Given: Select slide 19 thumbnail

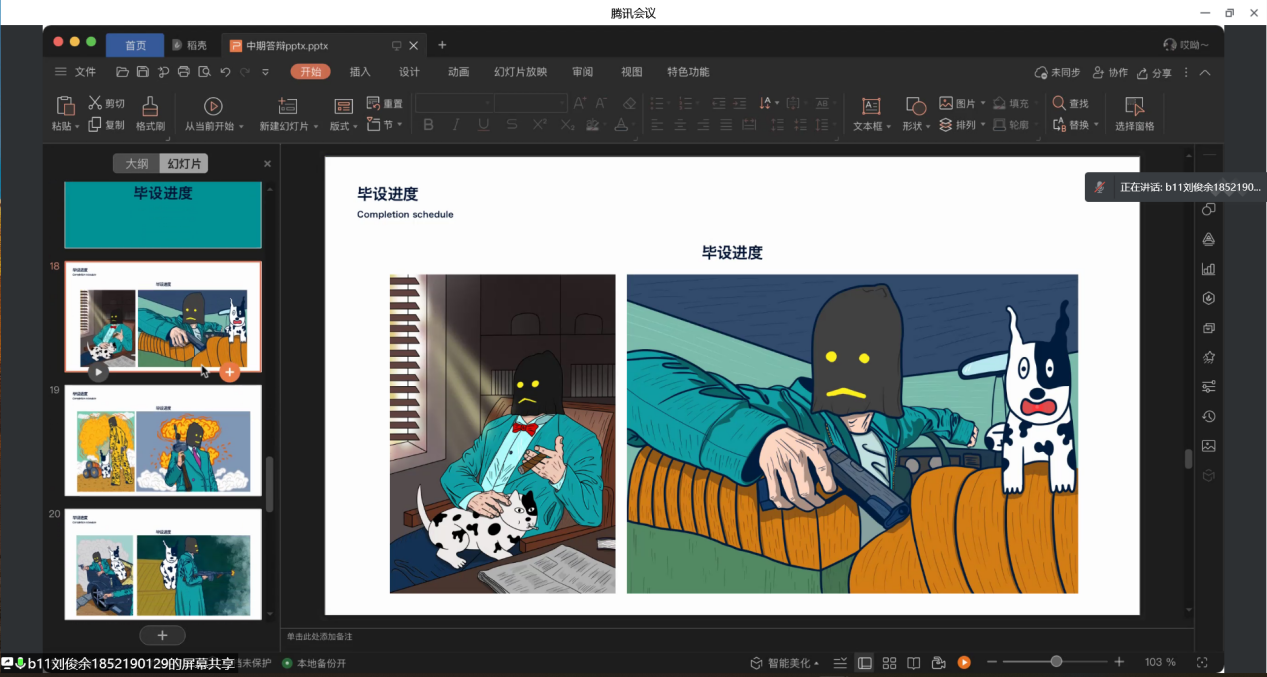Looking at the screenshot, I should click(163, 440).
